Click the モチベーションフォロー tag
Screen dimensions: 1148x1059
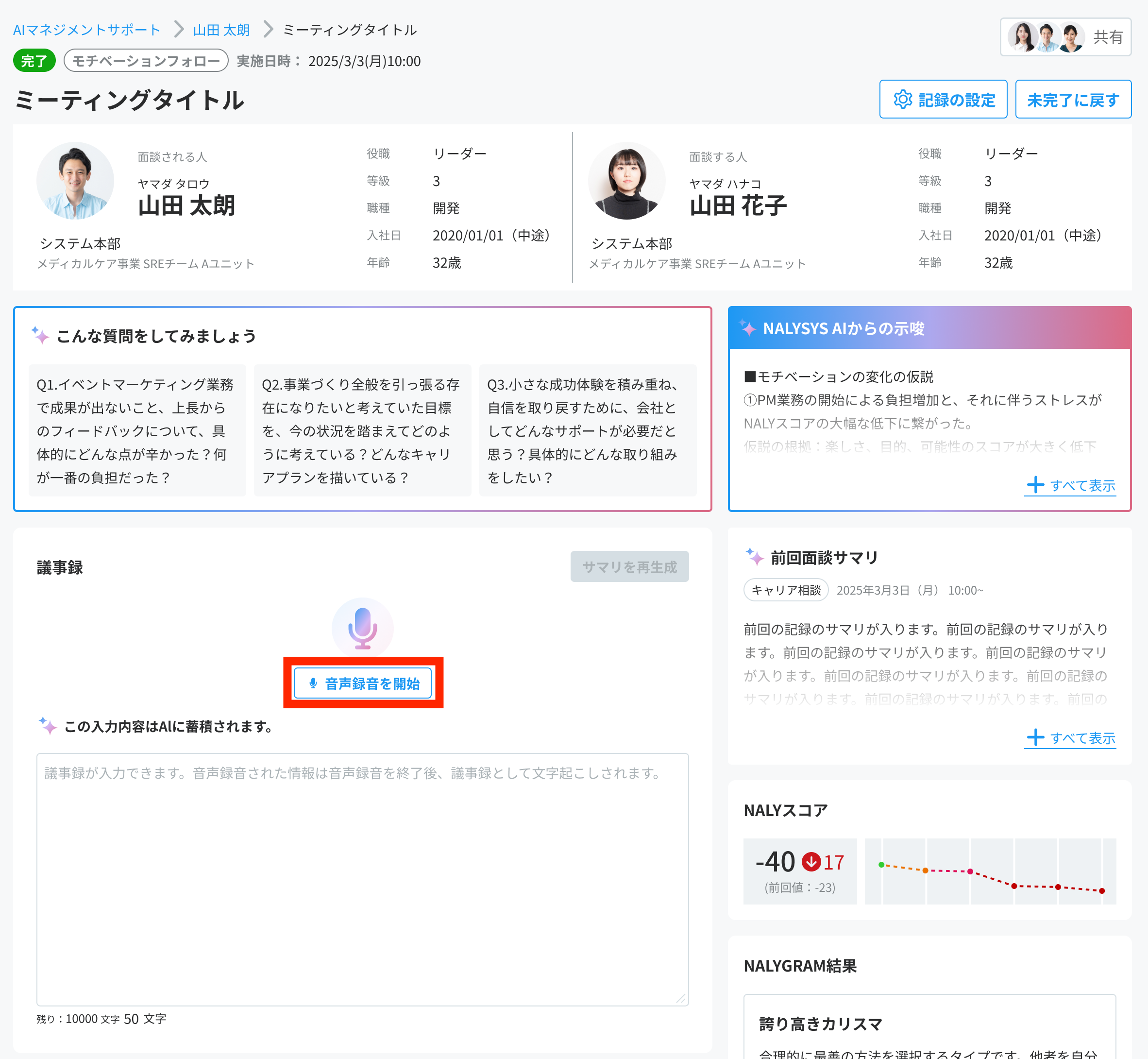tap(146, 61)
